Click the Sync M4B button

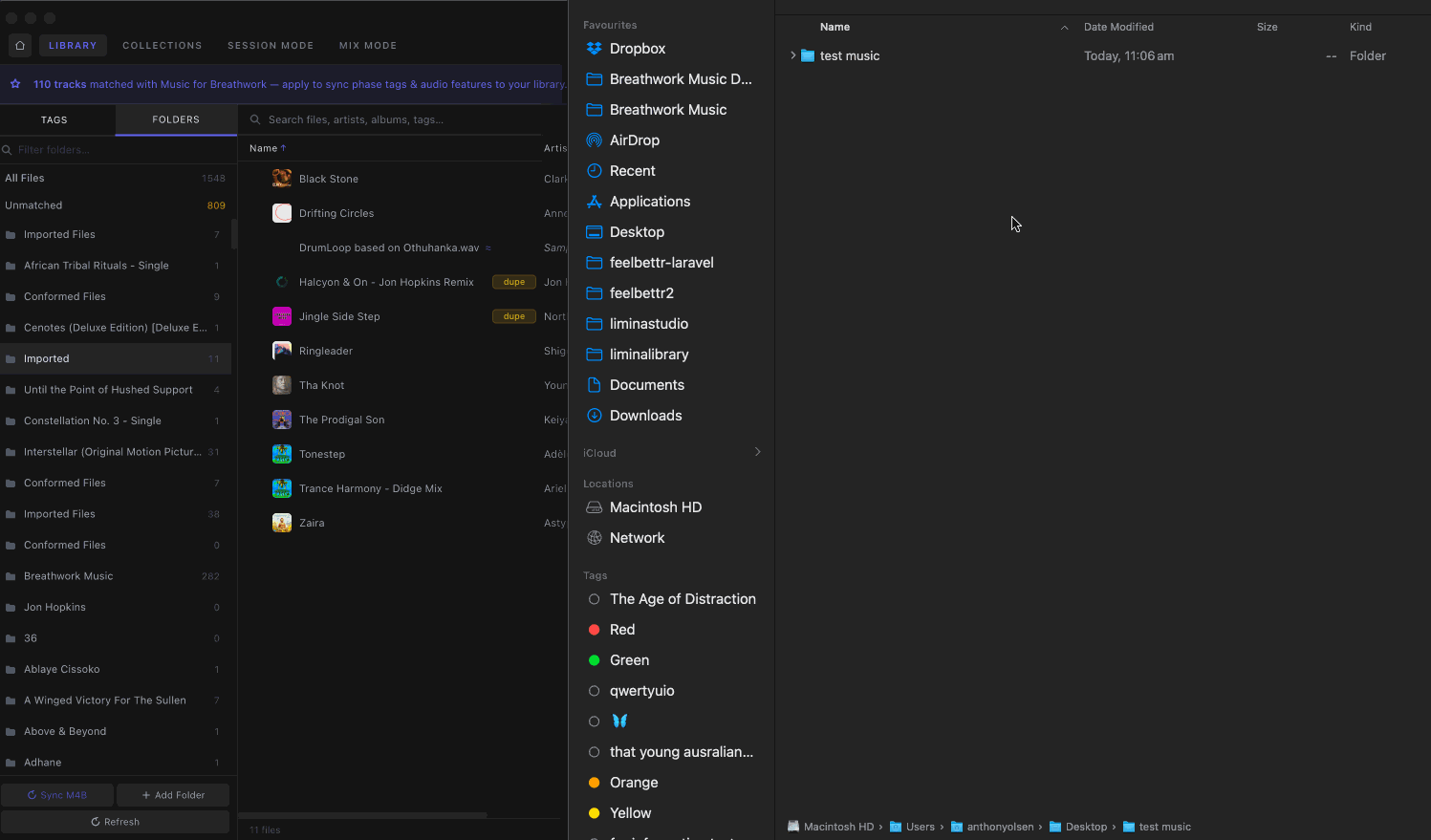point(57,795)
